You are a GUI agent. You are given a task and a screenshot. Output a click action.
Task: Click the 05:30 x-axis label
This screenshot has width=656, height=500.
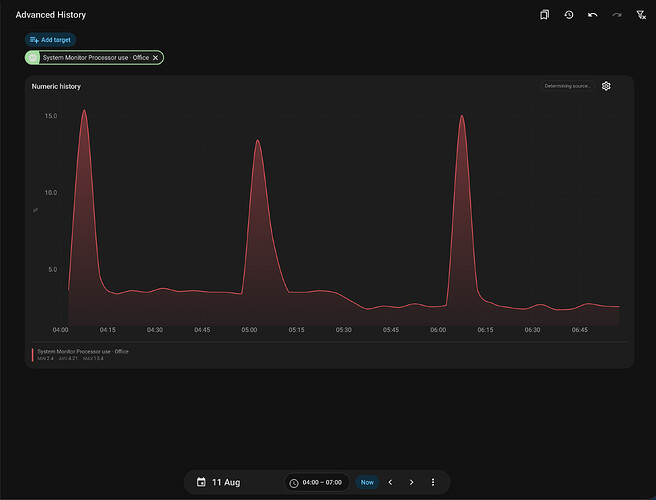343,330
